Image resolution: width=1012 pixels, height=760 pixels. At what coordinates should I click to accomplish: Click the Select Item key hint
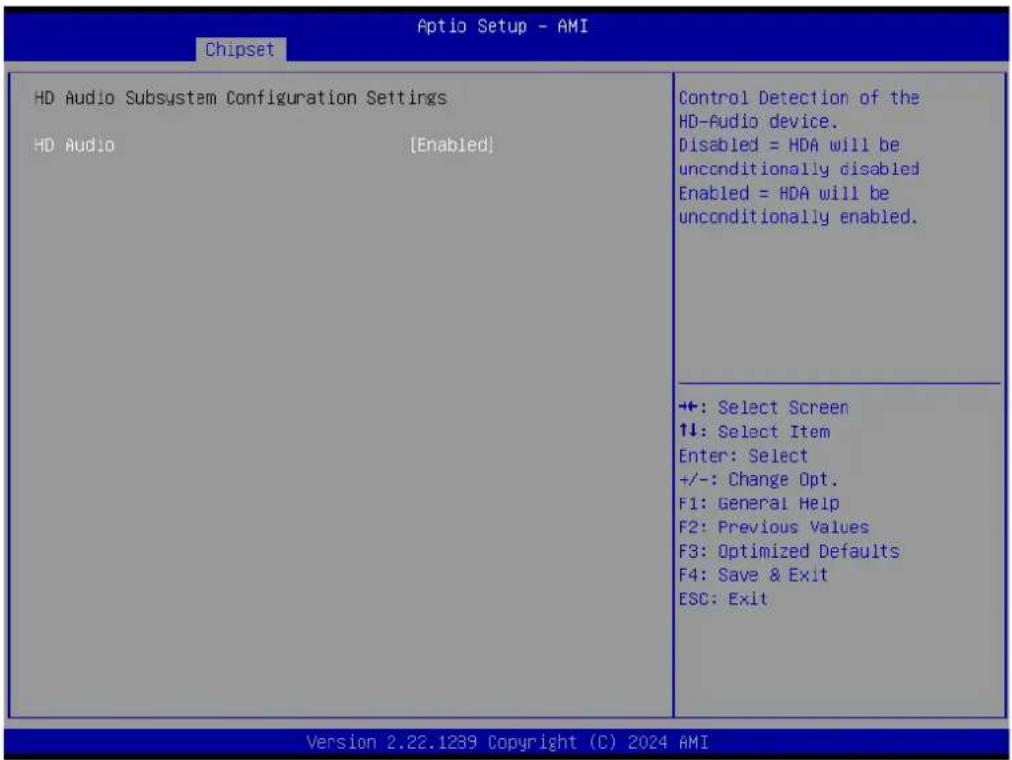754,432
